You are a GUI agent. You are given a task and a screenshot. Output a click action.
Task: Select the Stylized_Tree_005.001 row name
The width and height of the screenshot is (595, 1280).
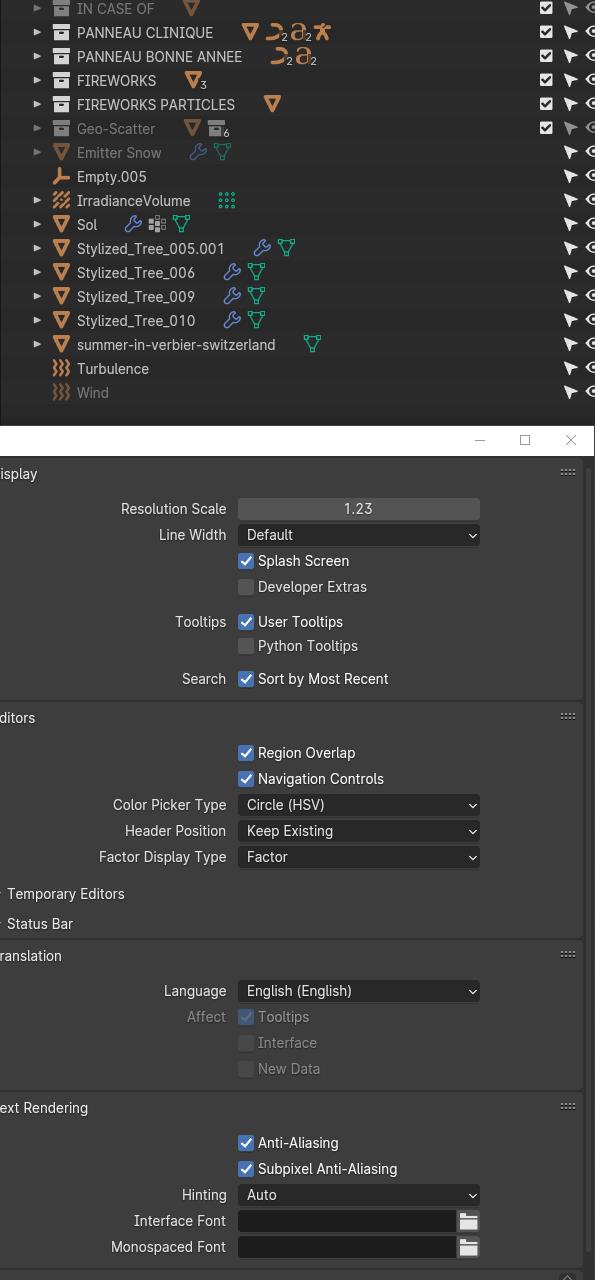[x=151, y=248]
